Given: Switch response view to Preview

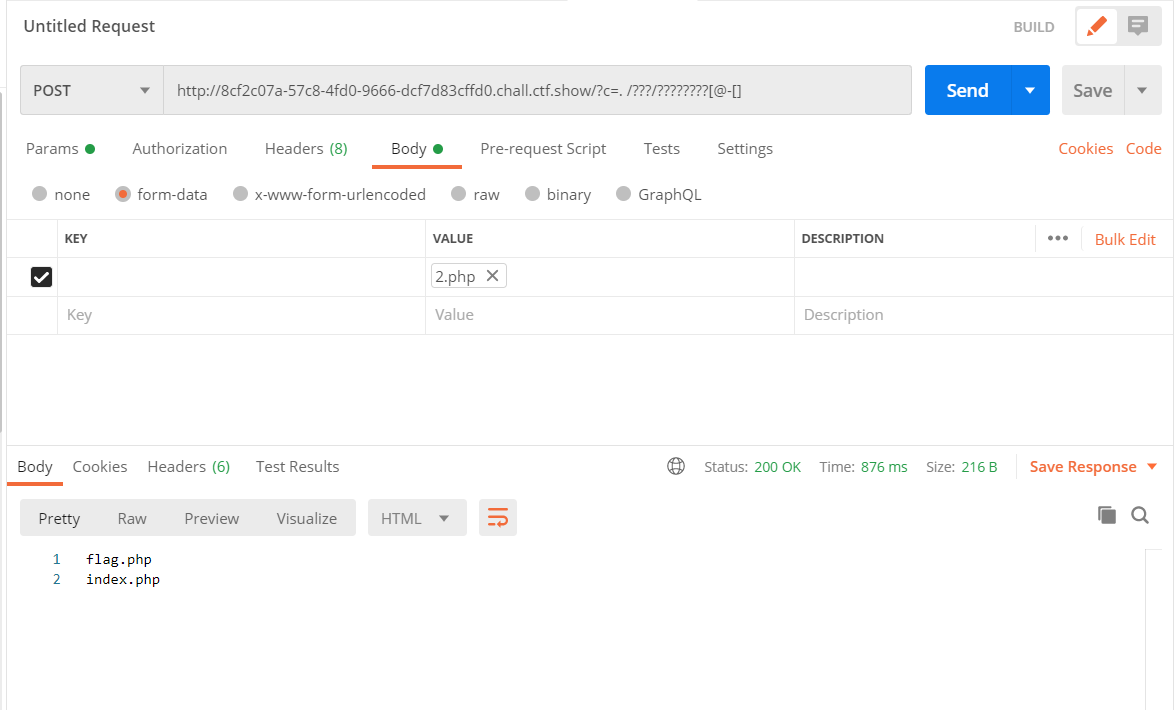Looking at the screenshot, I should 211,518.
